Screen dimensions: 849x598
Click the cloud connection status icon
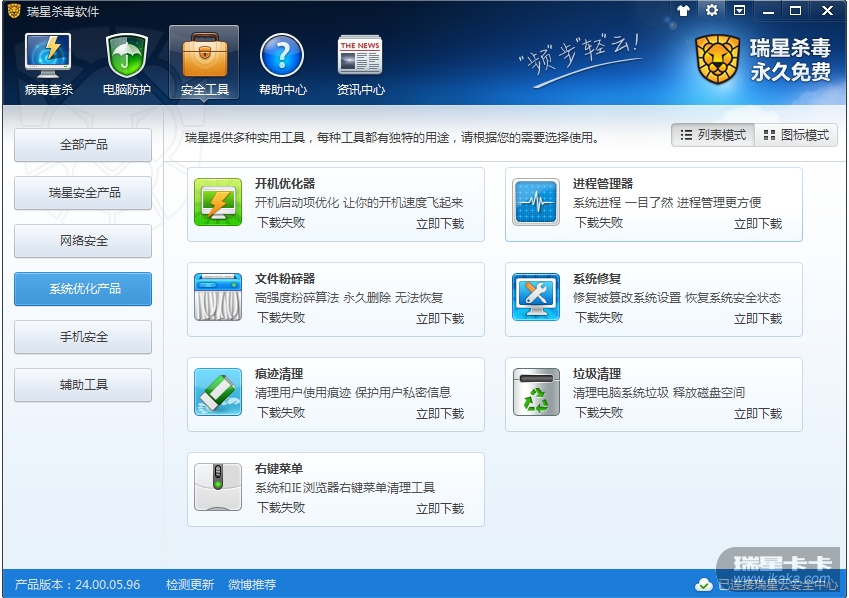click(704, 585)
